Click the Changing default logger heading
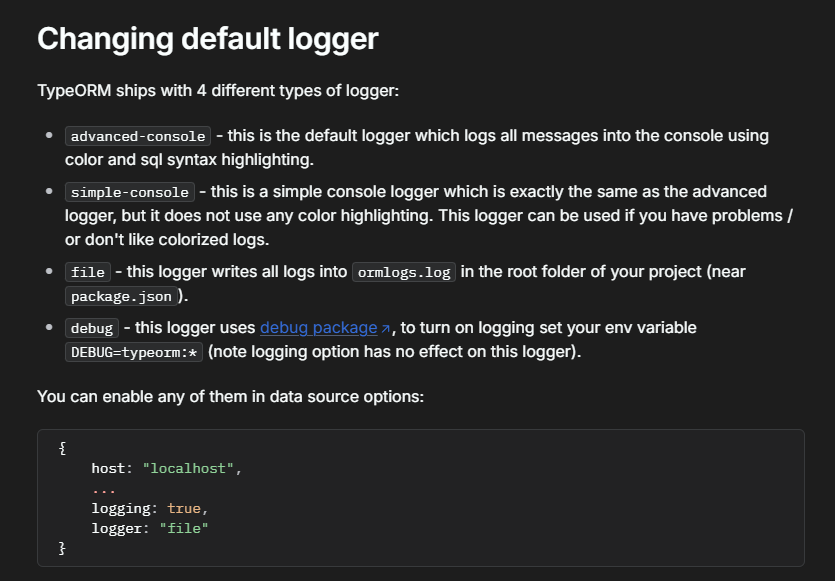The image size is (835, 581). (208, 38)
